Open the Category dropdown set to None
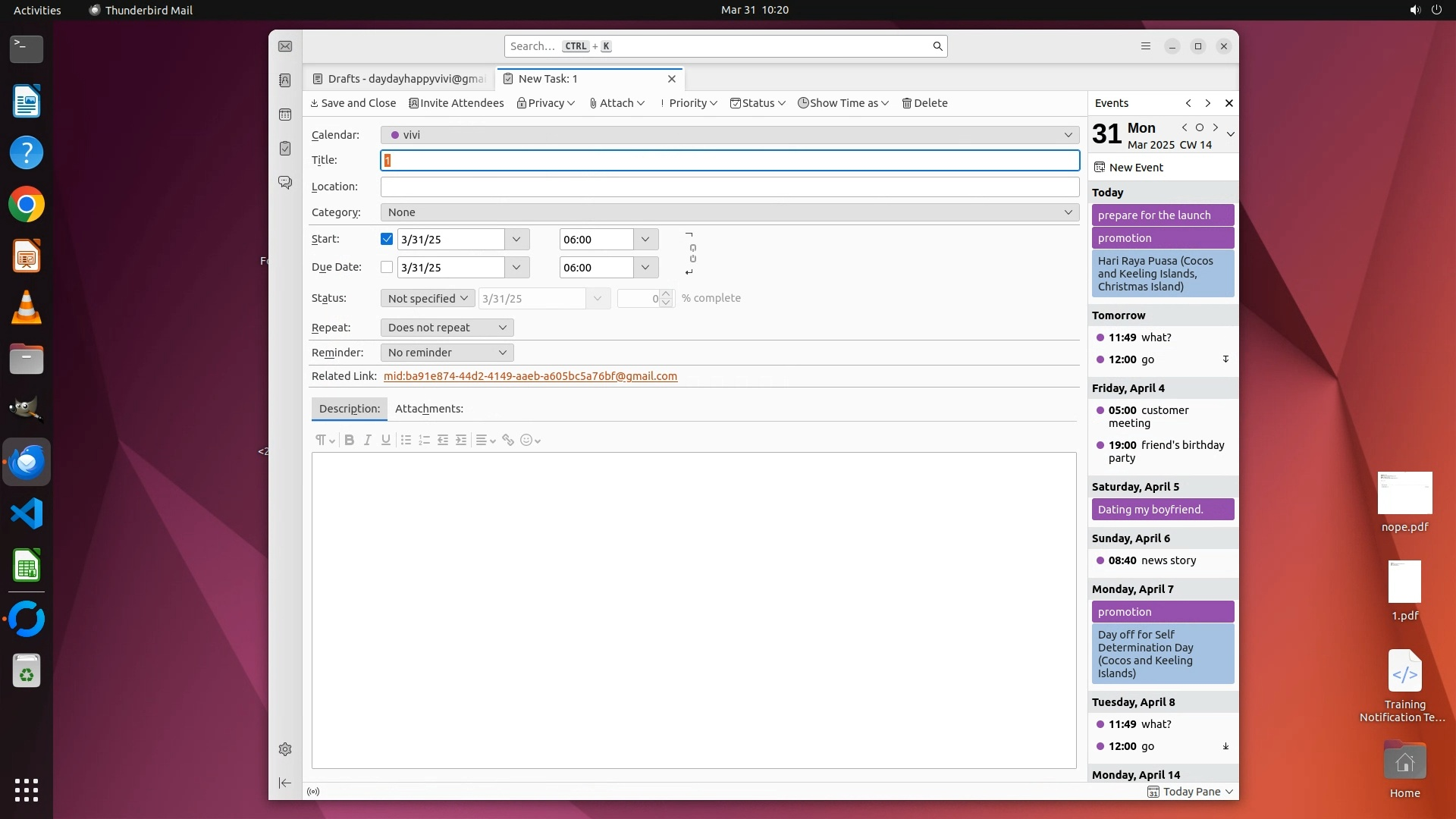Screen dimensions: 1456x819 (730, 212)
